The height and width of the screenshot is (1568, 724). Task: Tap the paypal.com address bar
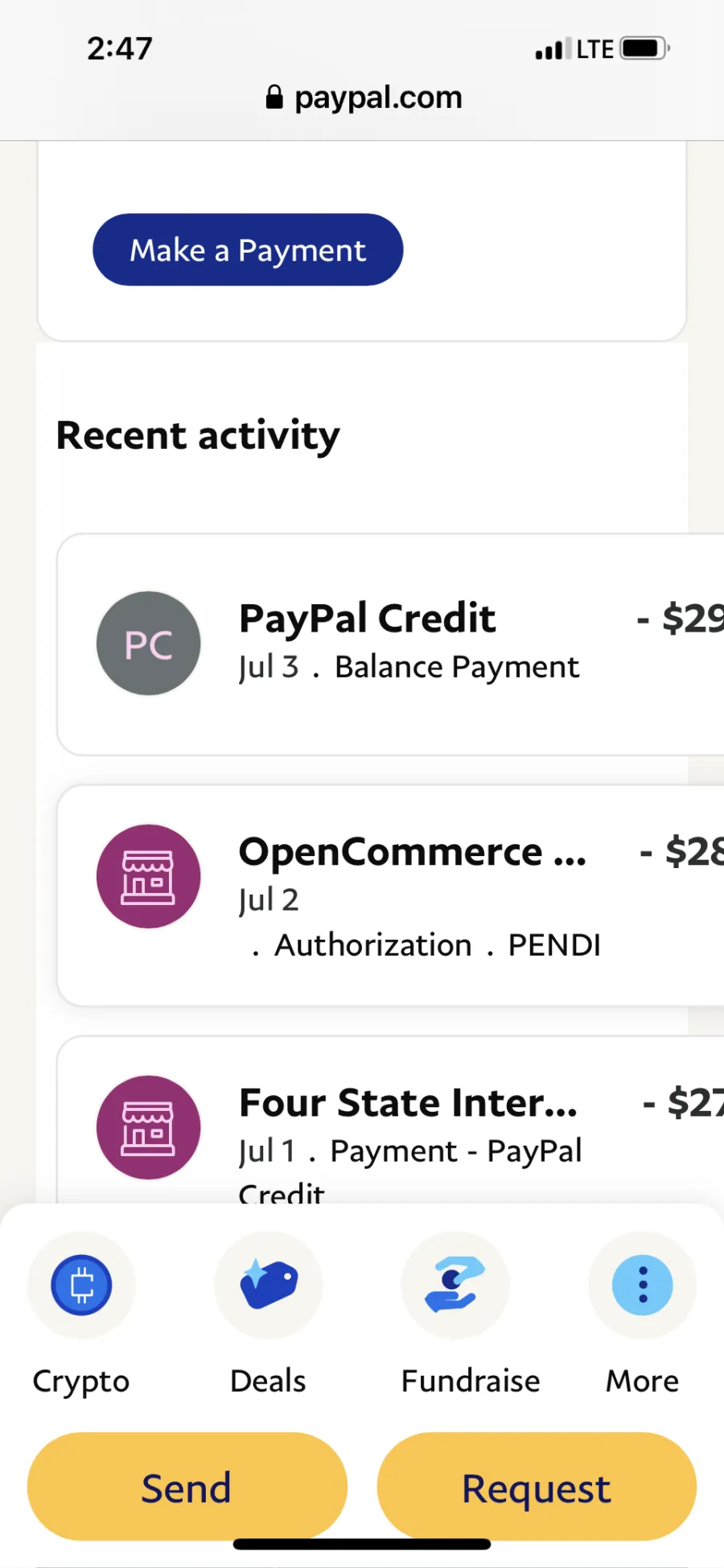(x=364, y=97)
